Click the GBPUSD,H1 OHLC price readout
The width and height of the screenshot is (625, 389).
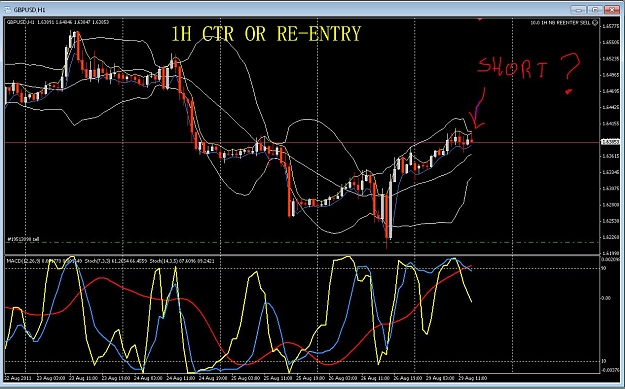pos(57,22)
